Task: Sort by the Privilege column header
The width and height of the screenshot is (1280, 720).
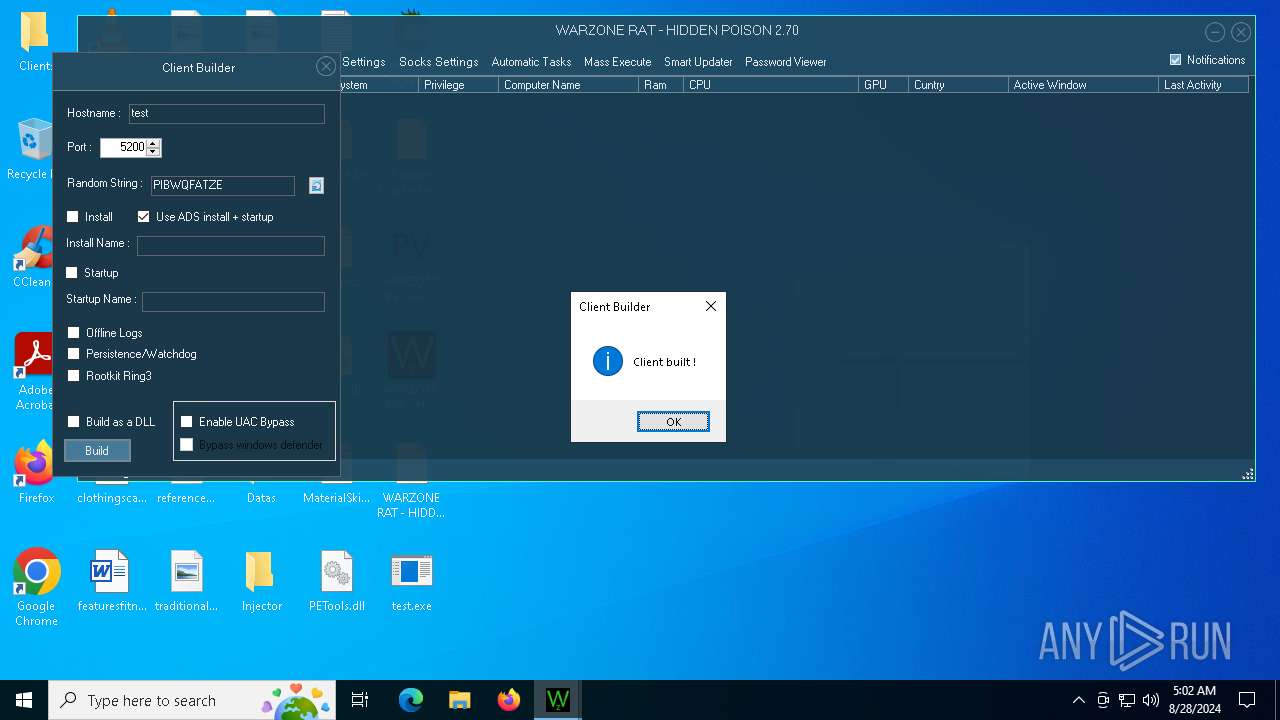Action: click(x=458, y=85)
